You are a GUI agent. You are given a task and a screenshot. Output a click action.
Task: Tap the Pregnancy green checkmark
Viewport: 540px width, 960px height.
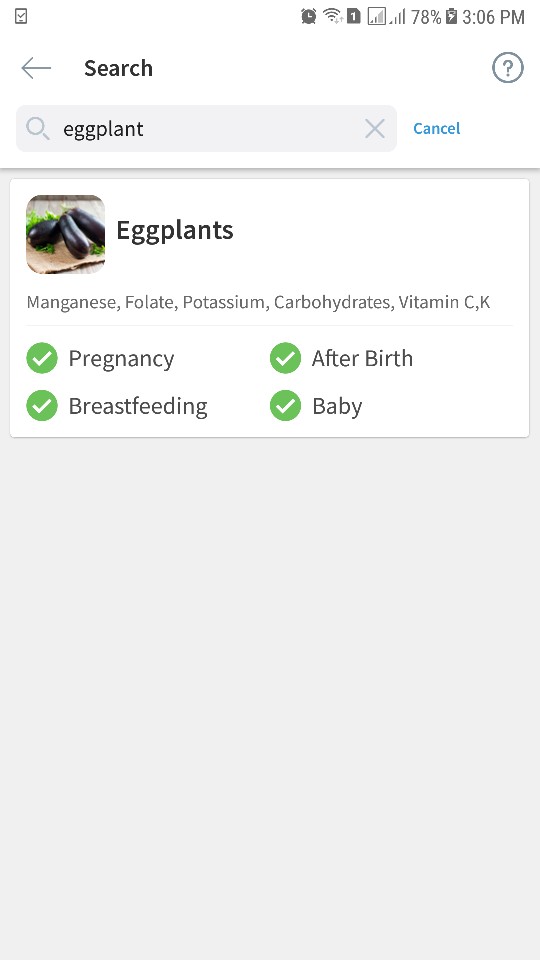[42, 358]
